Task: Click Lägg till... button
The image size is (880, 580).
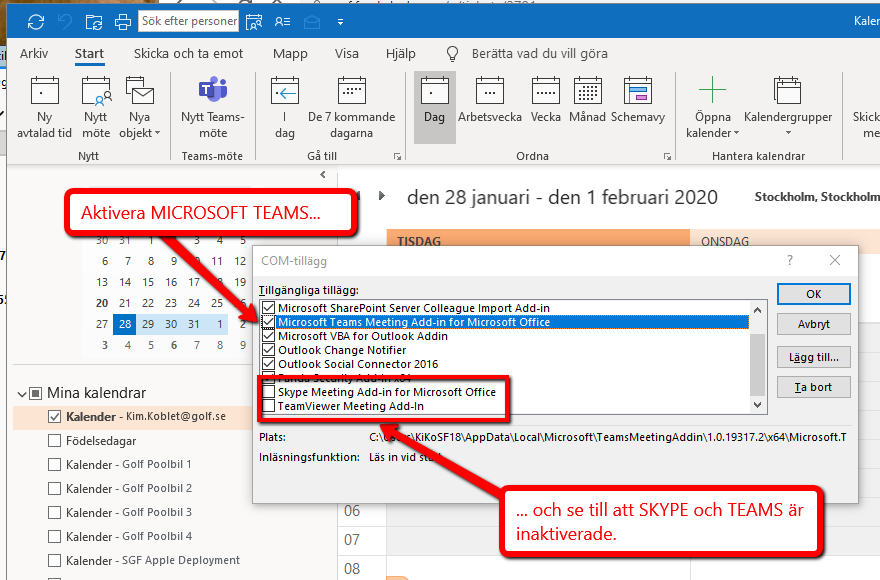Action: coord(814,357)
